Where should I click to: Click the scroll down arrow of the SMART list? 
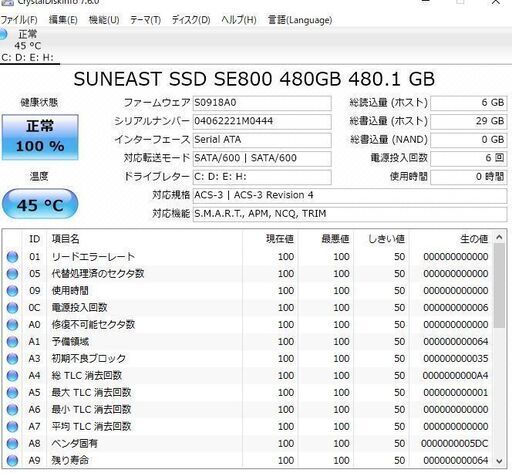point(499,461)
